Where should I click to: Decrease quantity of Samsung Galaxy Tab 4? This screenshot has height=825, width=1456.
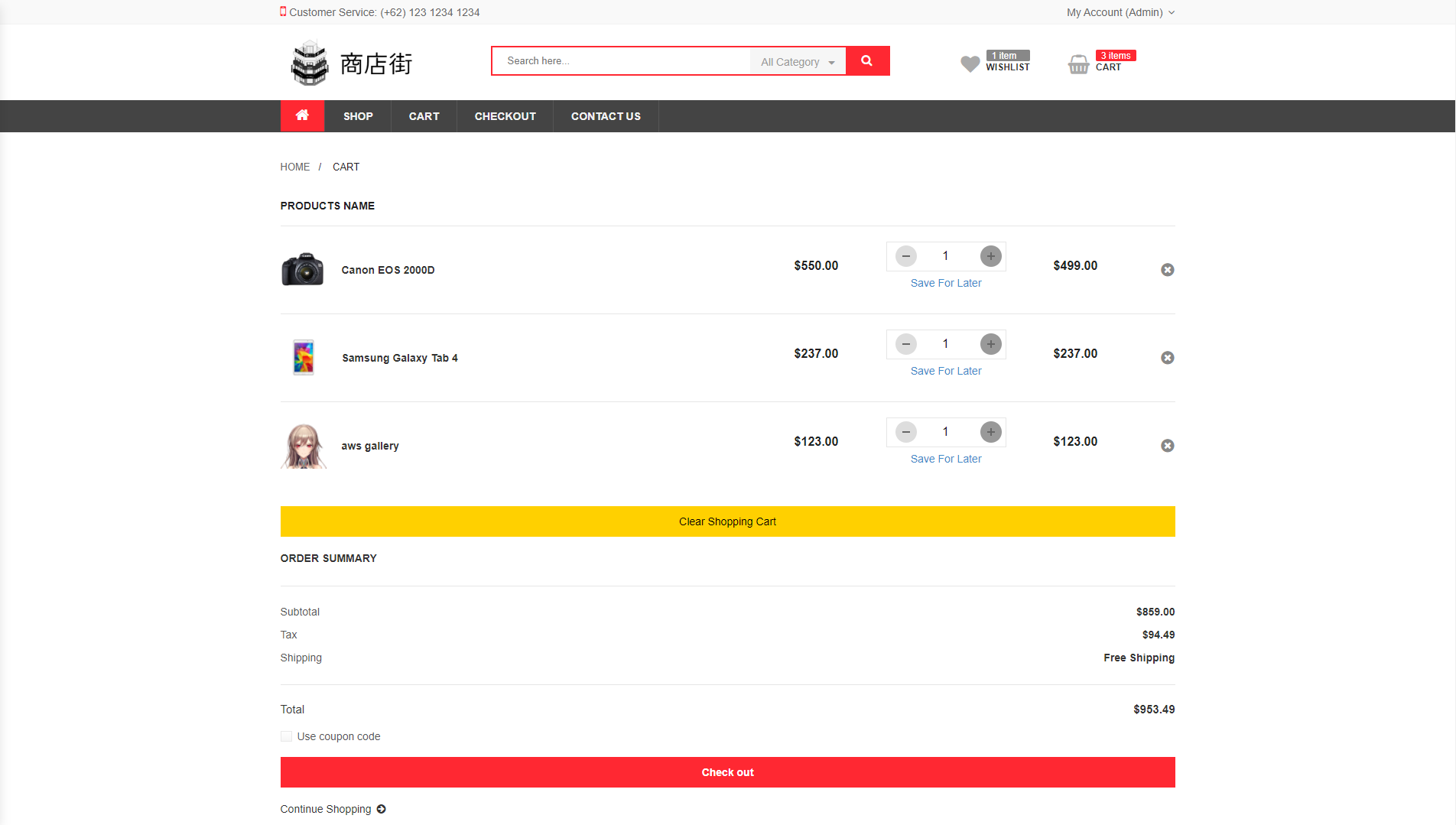click(906, 344)
